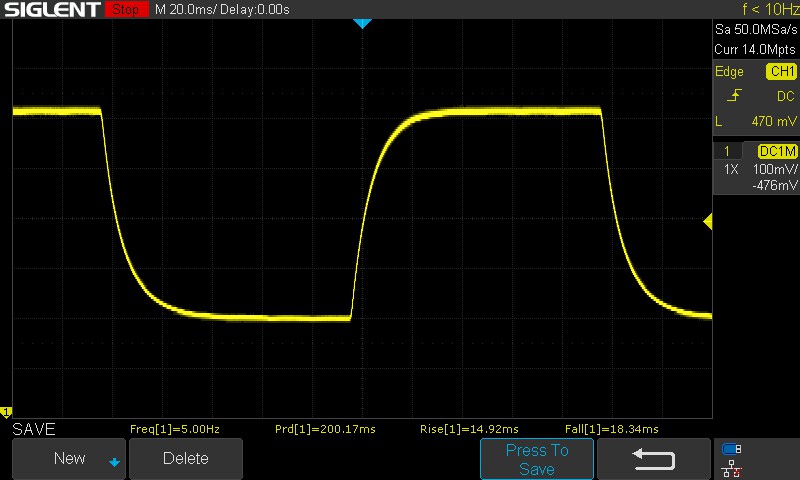The image size is (800, 480).
Task: Click the Curr 14.0Mpts memory depth
Action: [x=755, y=49]
